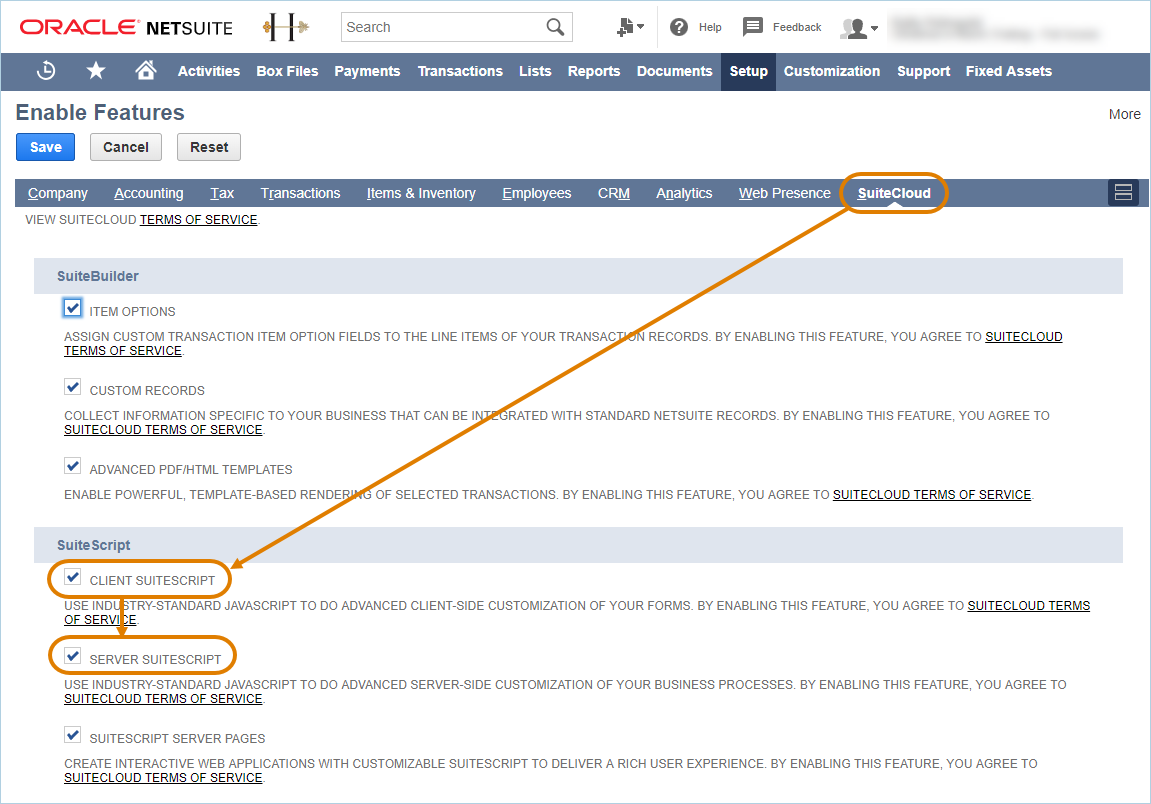The image size is (1151, 804).
Task: Click the Enable Features page title
Action: (x=100, y=112)
